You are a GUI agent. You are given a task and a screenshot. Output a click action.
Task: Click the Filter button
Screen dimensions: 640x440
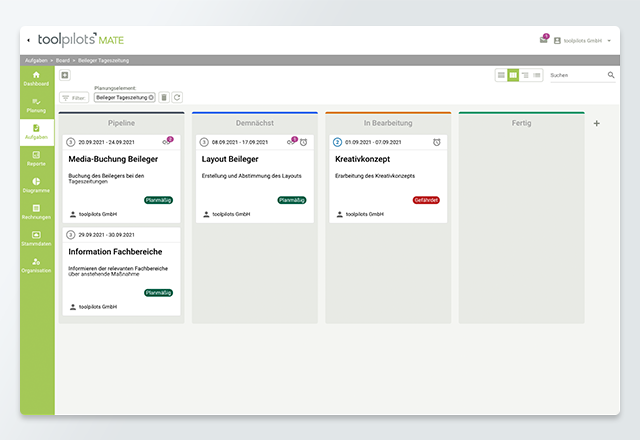[x=73, y=98]
